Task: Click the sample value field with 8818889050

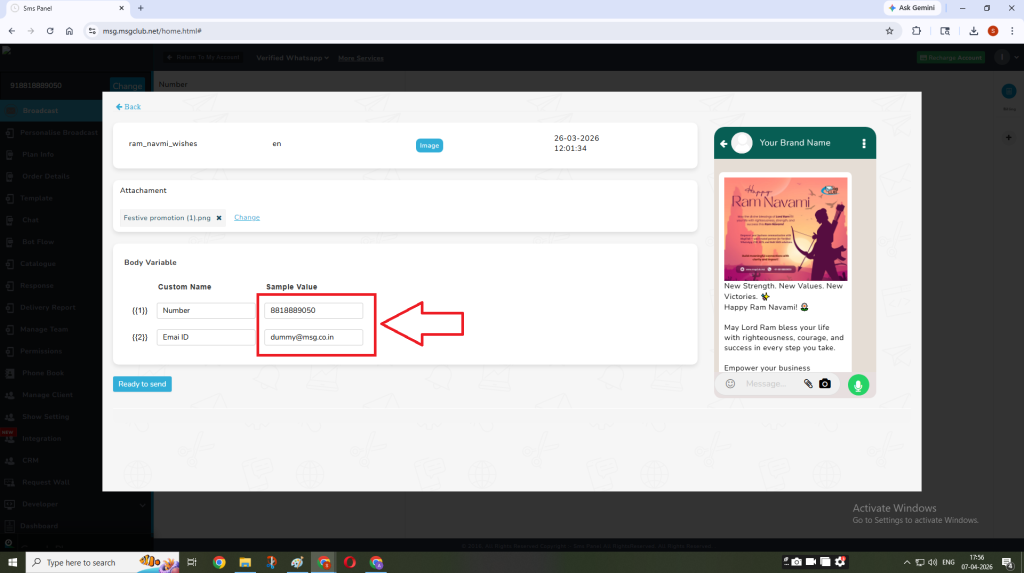Action: [x=313, y=311]
